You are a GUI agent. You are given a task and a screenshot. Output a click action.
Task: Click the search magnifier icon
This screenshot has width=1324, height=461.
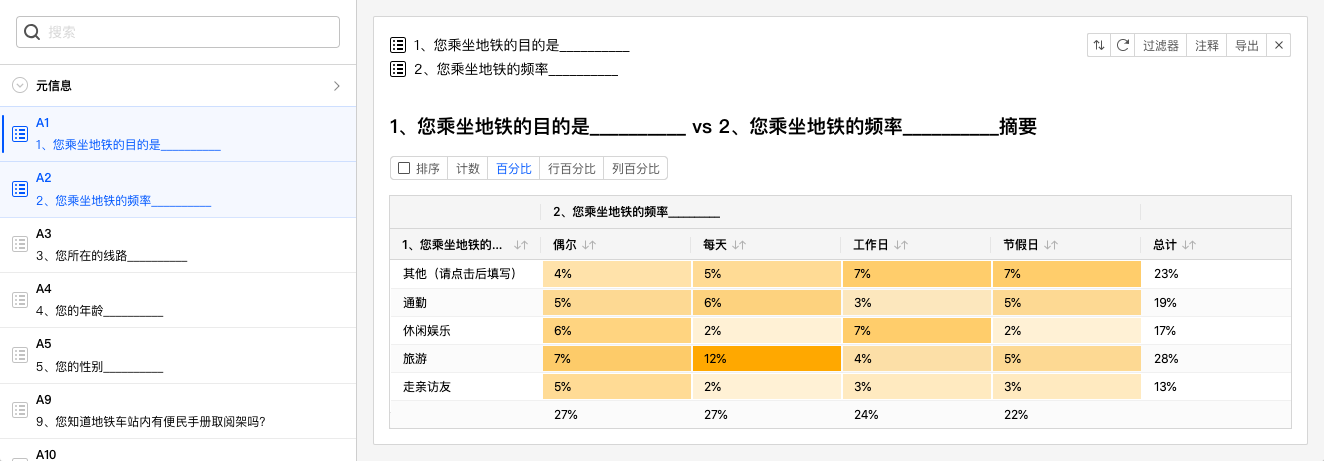pos(32,32)
